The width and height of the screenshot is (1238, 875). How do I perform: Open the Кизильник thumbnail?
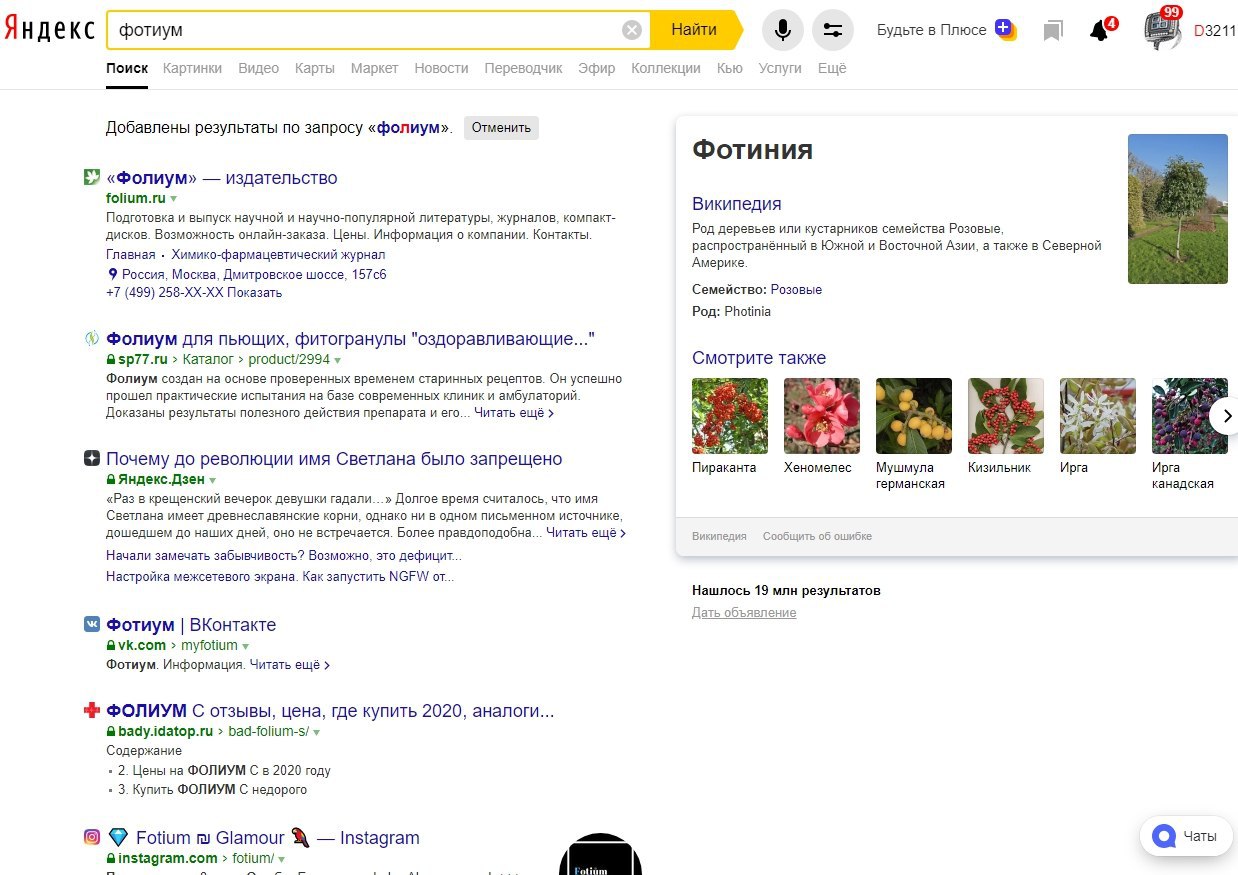(1006, 416)
